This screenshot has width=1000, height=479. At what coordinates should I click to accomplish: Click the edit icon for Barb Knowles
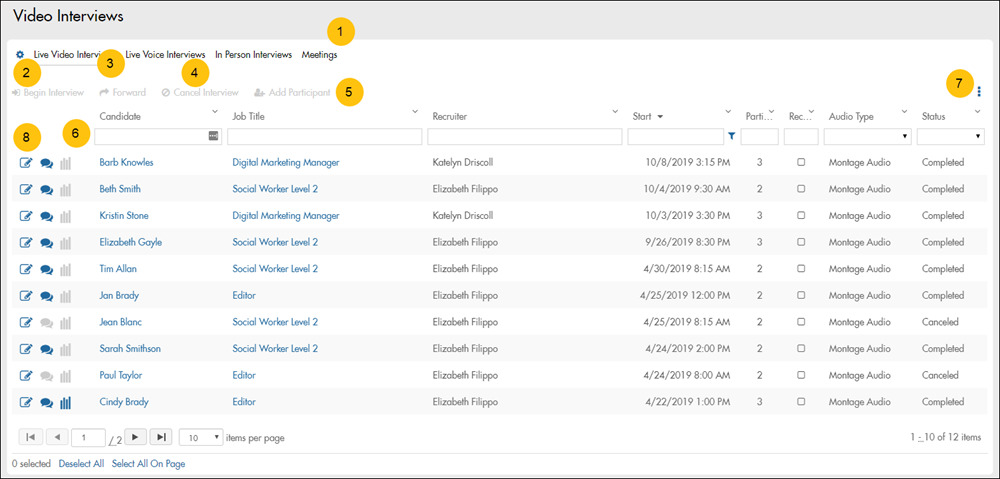pyautogui.click(x=26, y=163)
